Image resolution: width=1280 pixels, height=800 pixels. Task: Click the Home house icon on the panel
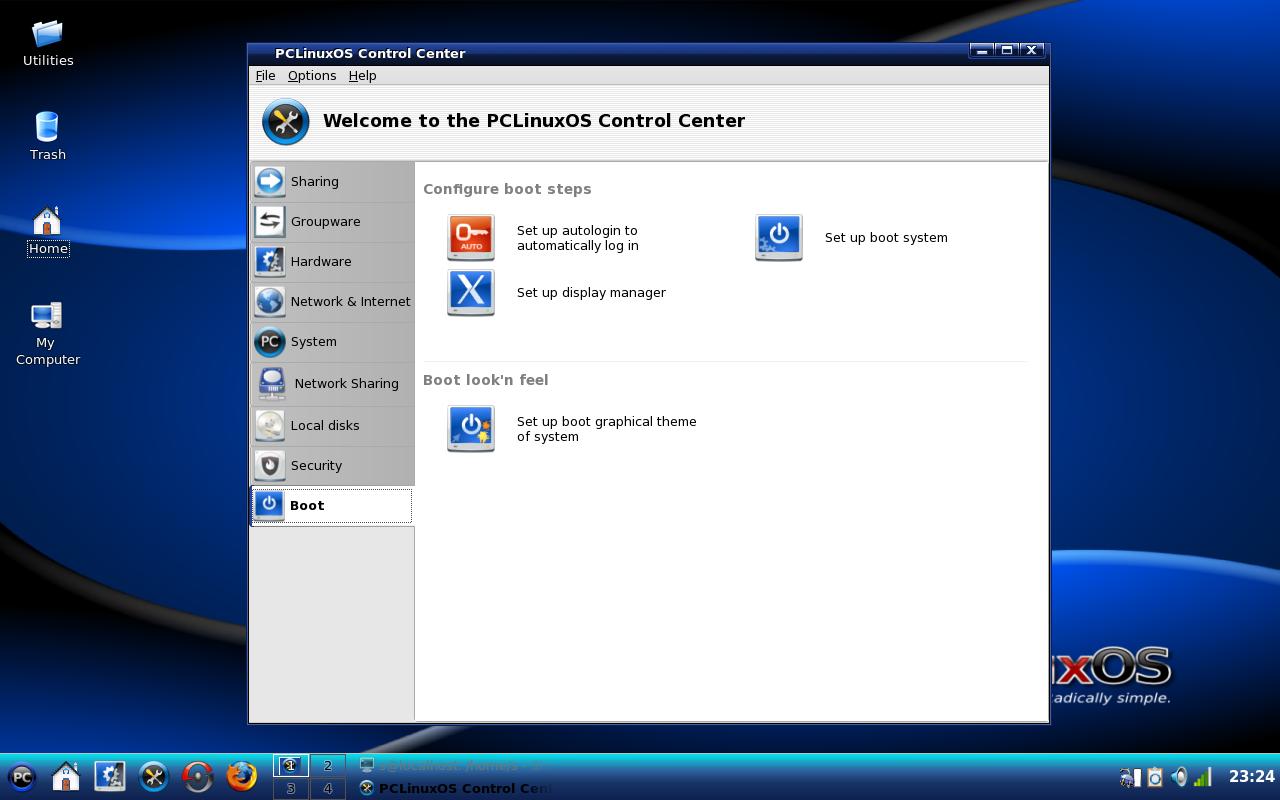point(66,777)
